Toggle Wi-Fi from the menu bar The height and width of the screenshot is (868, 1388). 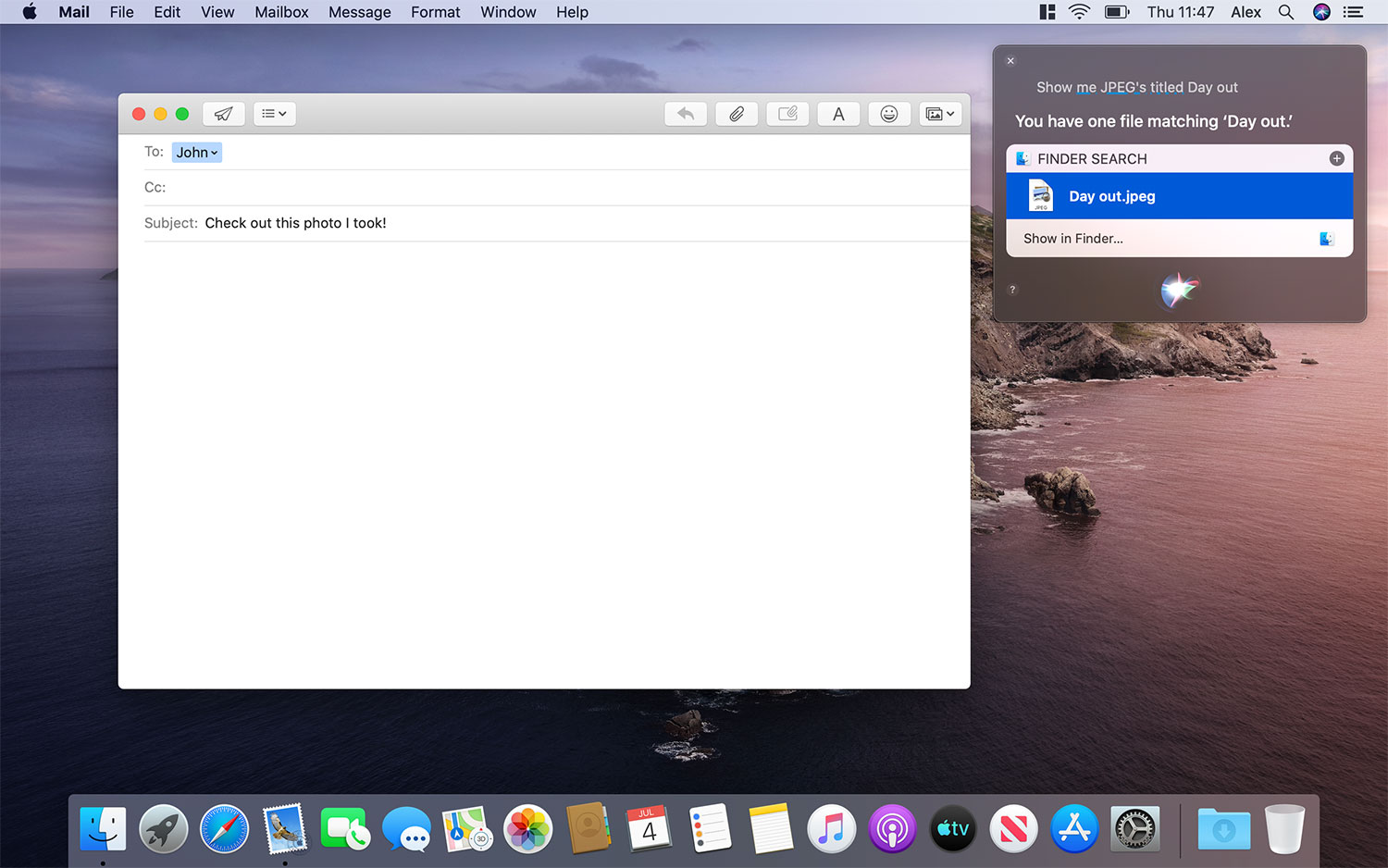1079,12
